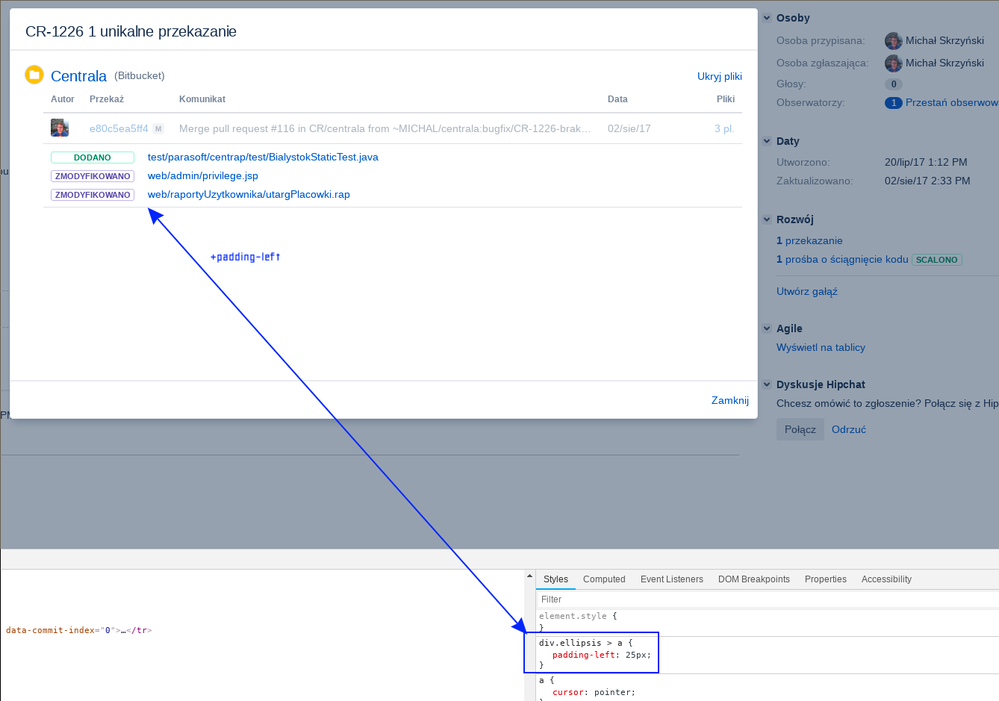
Task: Switch to the Computed tab in DevTools
Action: click(x=604, y=579)
